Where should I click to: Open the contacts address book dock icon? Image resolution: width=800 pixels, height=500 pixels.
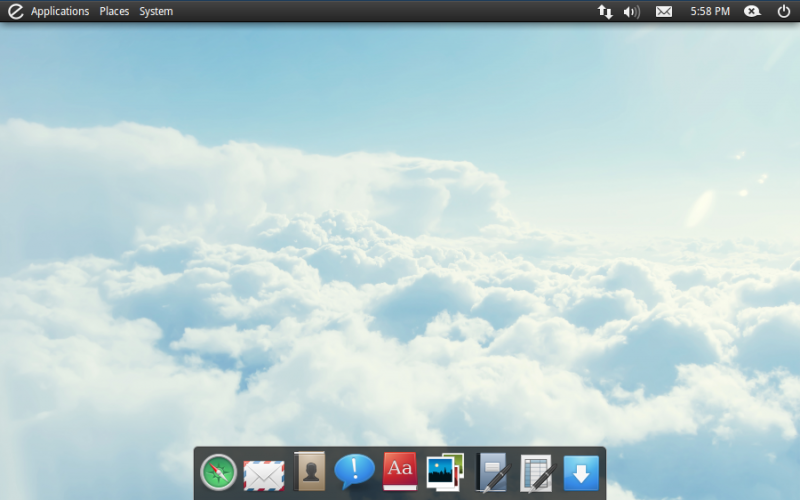click(x=309, y=471)
